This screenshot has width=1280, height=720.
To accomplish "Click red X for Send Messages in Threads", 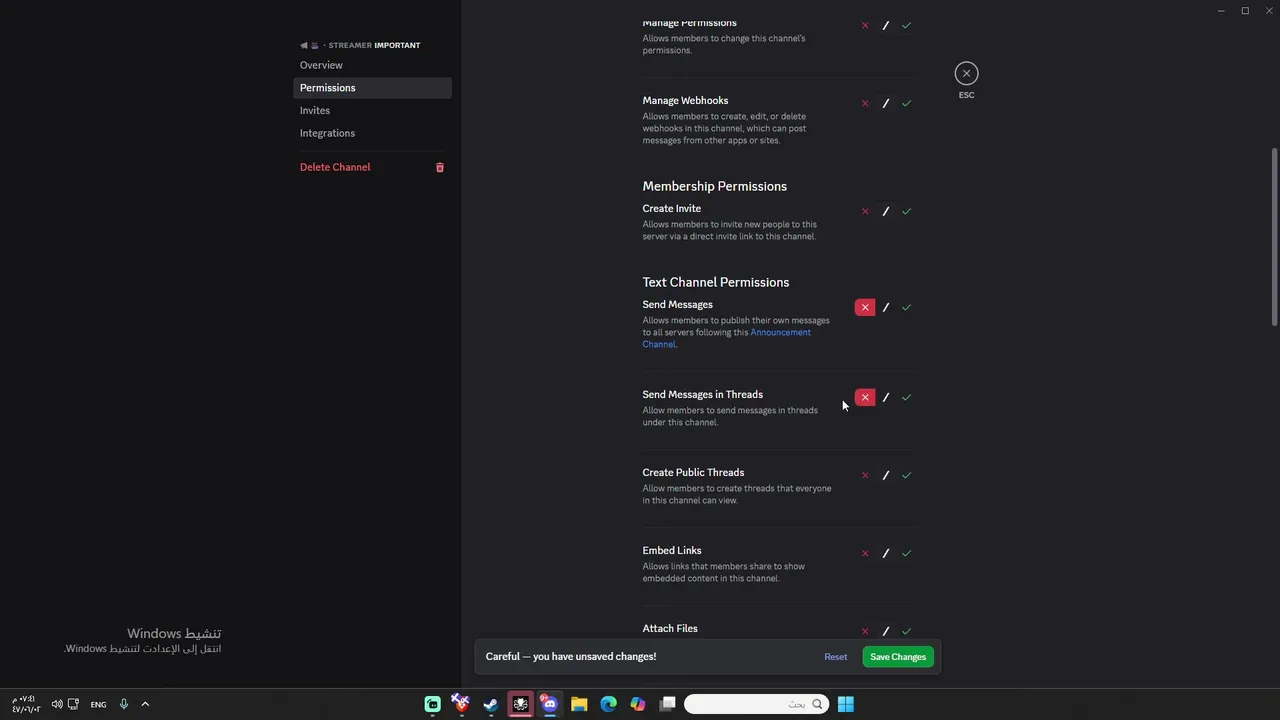I will tap(865, 397).
